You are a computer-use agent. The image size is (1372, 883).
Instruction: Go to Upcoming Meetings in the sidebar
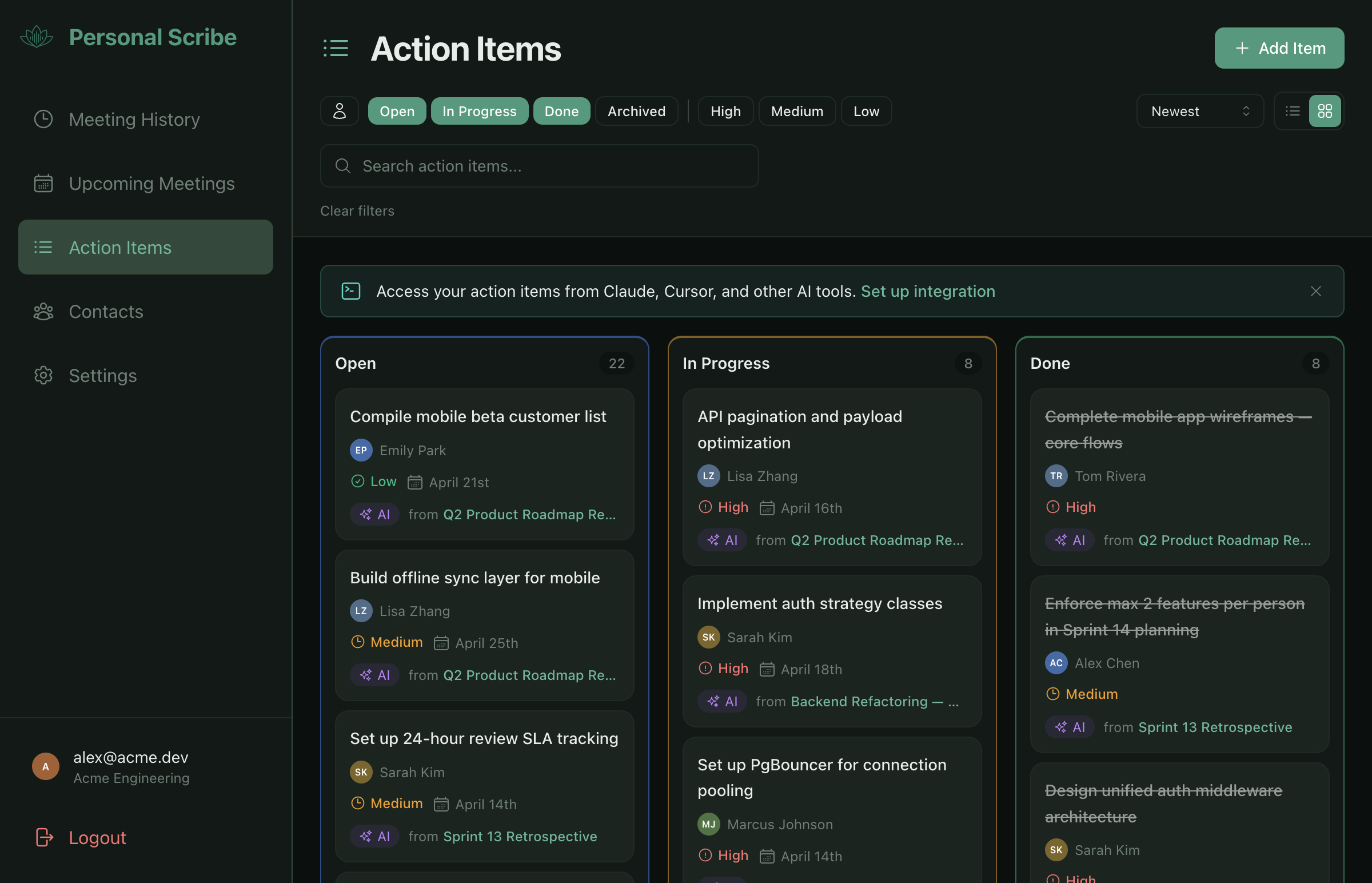146,184
